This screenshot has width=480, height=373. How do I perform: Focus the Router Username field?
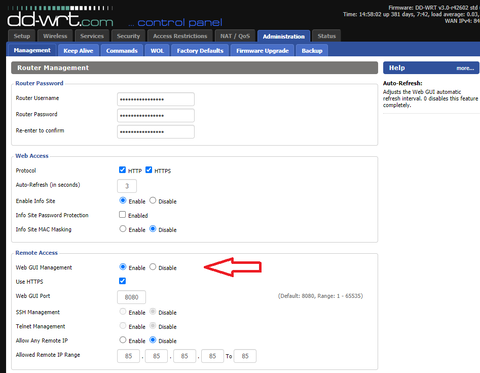156,99
